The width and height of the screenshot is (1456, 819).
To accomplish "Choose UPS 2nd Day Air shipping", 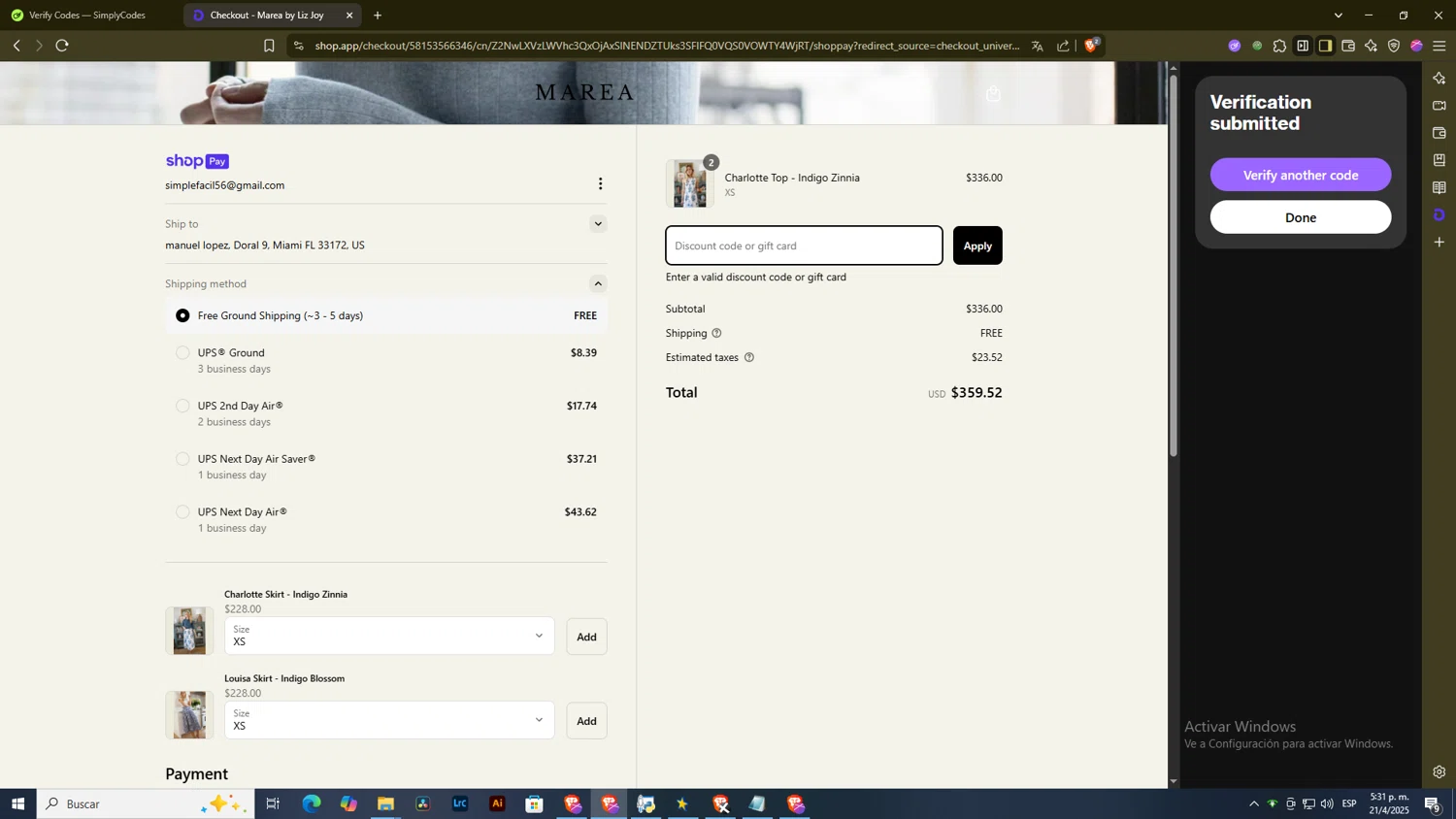I will pyautogui.click(x=182, y=406).
